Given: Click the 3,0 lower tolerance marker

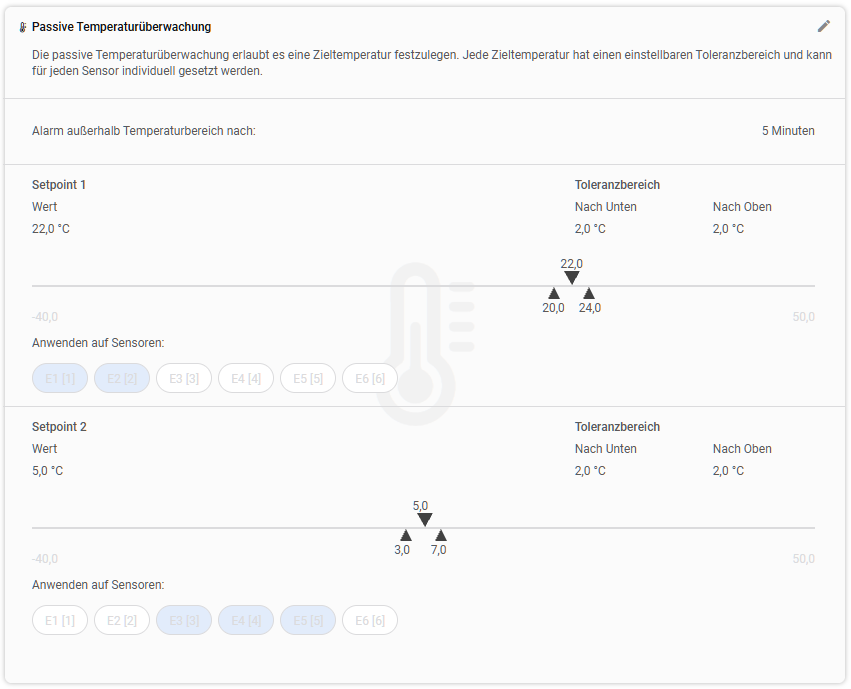Looking at the screenshot, I should (x=405, y=535).
